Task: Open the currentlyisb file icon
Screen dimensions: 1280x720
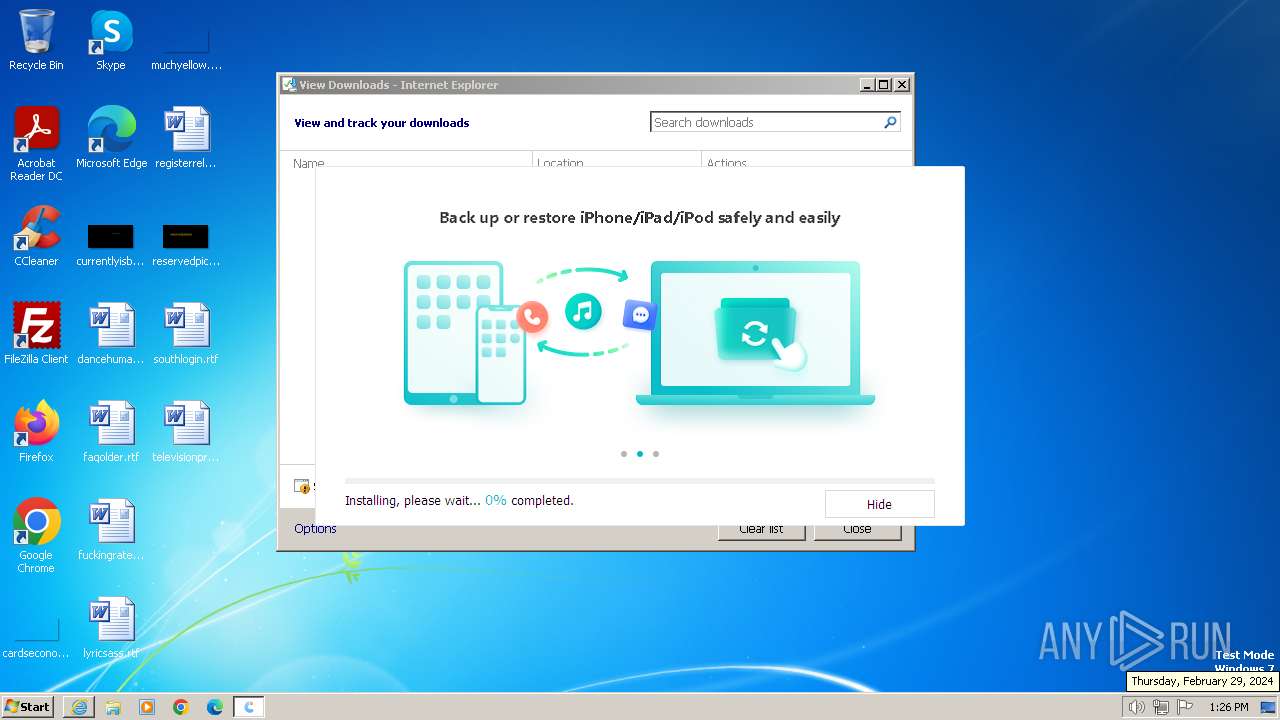Action: tap(111, 246)
